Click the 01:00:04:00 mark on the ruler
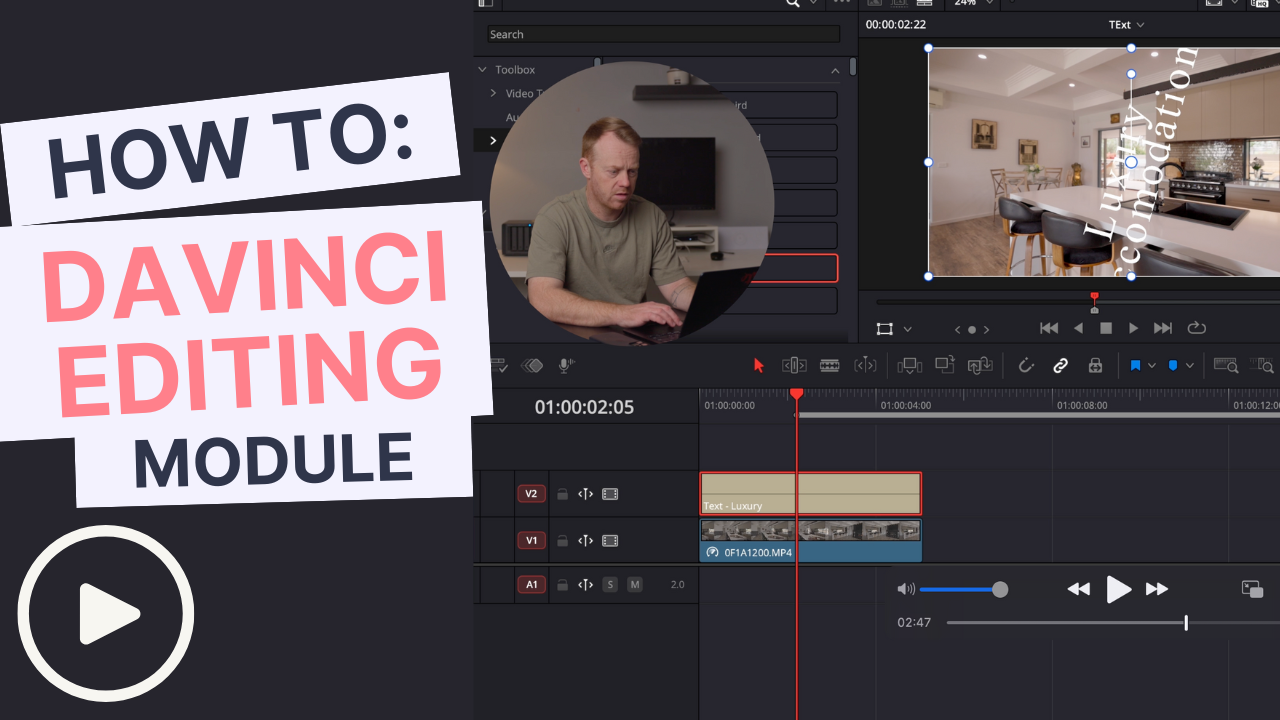 pyautogui.click(x=906, y=406)
